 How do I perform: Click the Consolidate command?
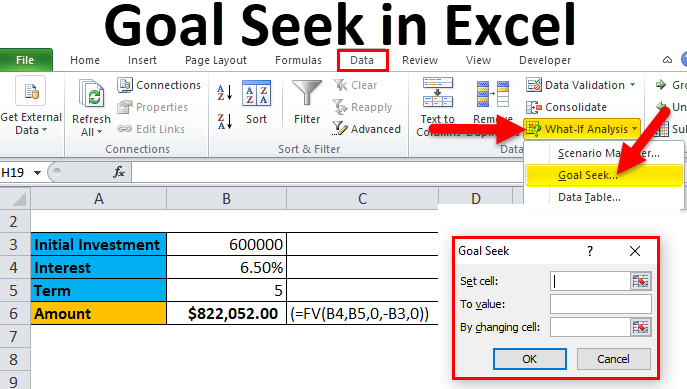coord(567,107)
